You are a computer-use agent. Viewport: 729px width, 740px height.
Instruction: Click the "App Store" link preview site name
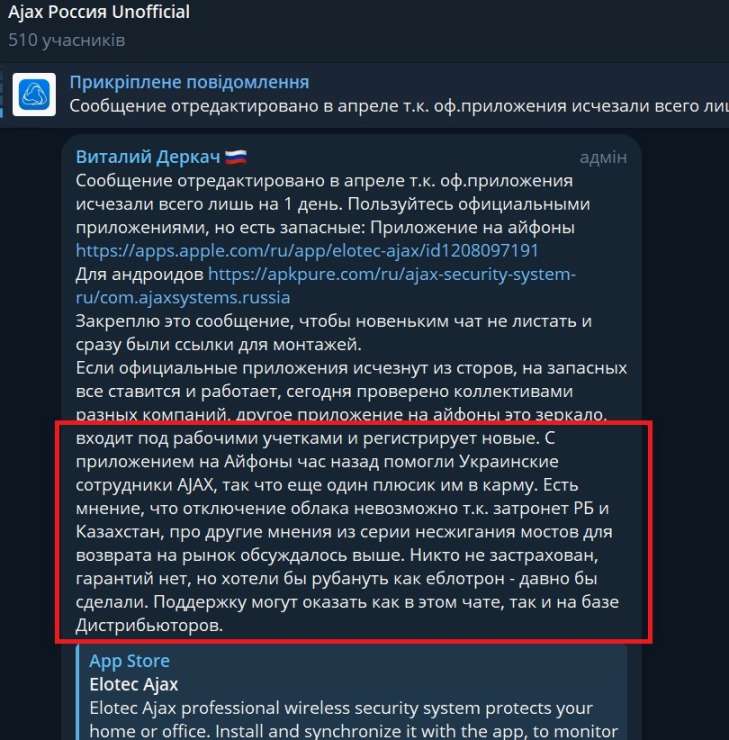[129, 661]
